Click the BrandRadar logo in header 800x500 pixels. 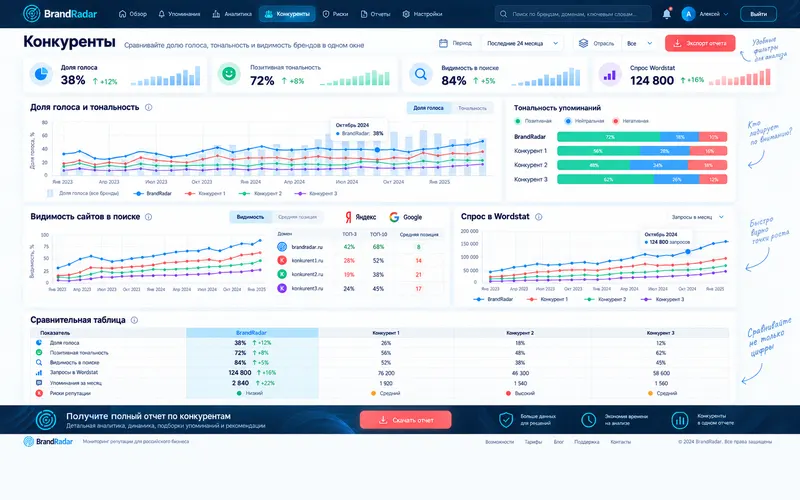coord(60,14)
